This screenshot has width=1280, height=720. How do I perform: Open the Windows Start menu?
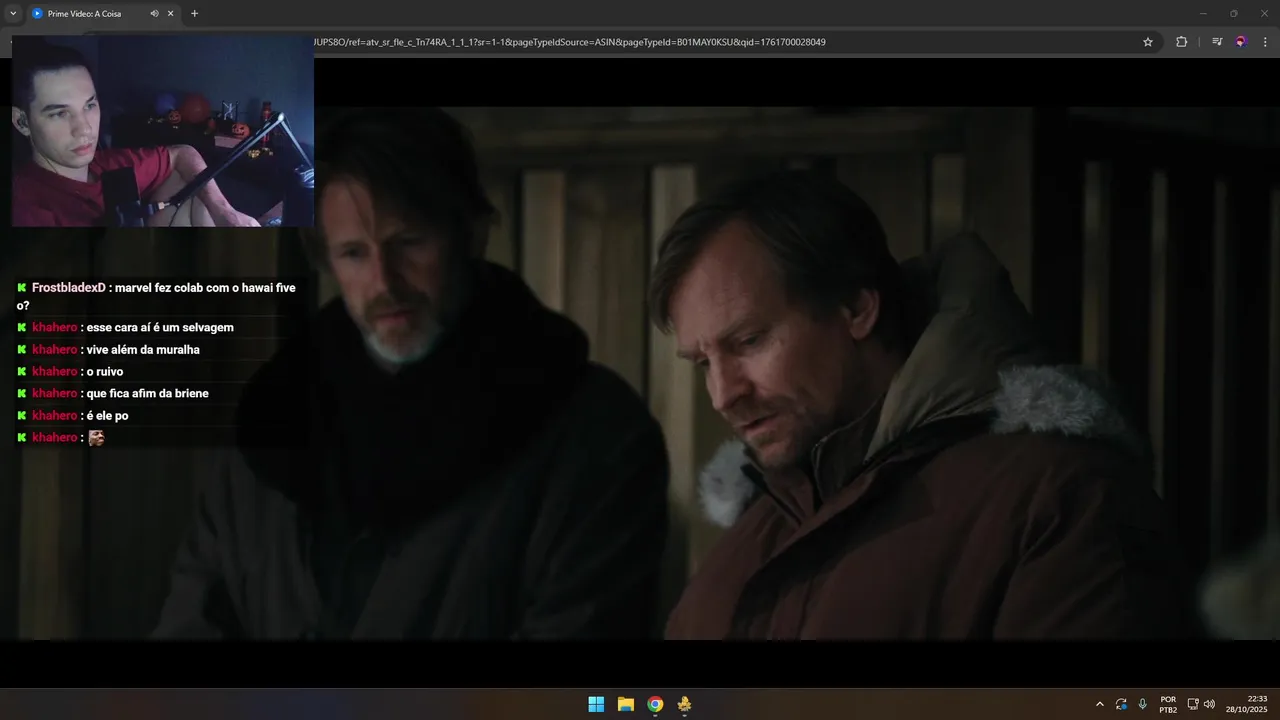point(596,704)
